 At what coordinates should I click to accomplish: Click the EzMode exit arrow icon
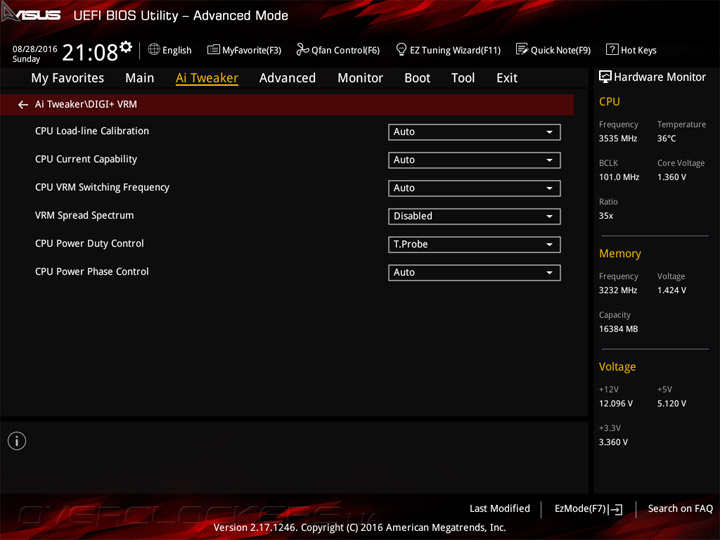tap(617, 509)
